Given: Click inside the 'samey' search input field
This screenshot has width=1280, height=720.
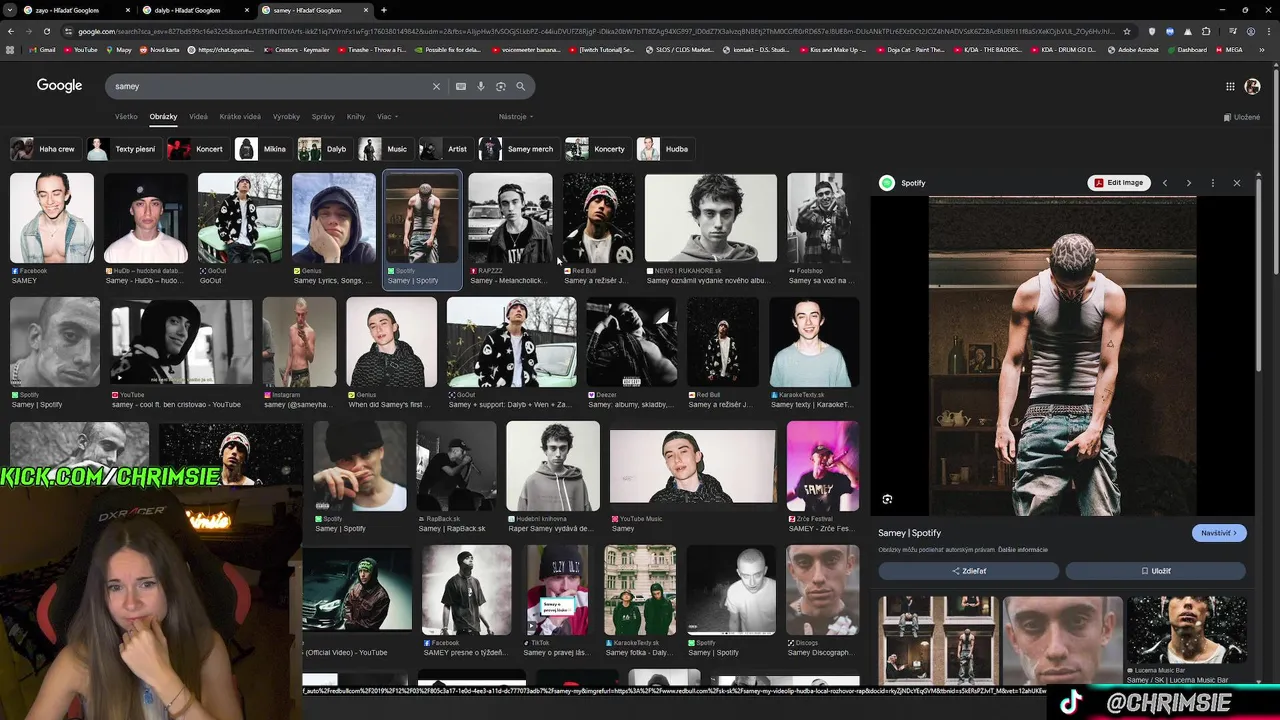Looking at the screenshot, I should coord(270,86).
